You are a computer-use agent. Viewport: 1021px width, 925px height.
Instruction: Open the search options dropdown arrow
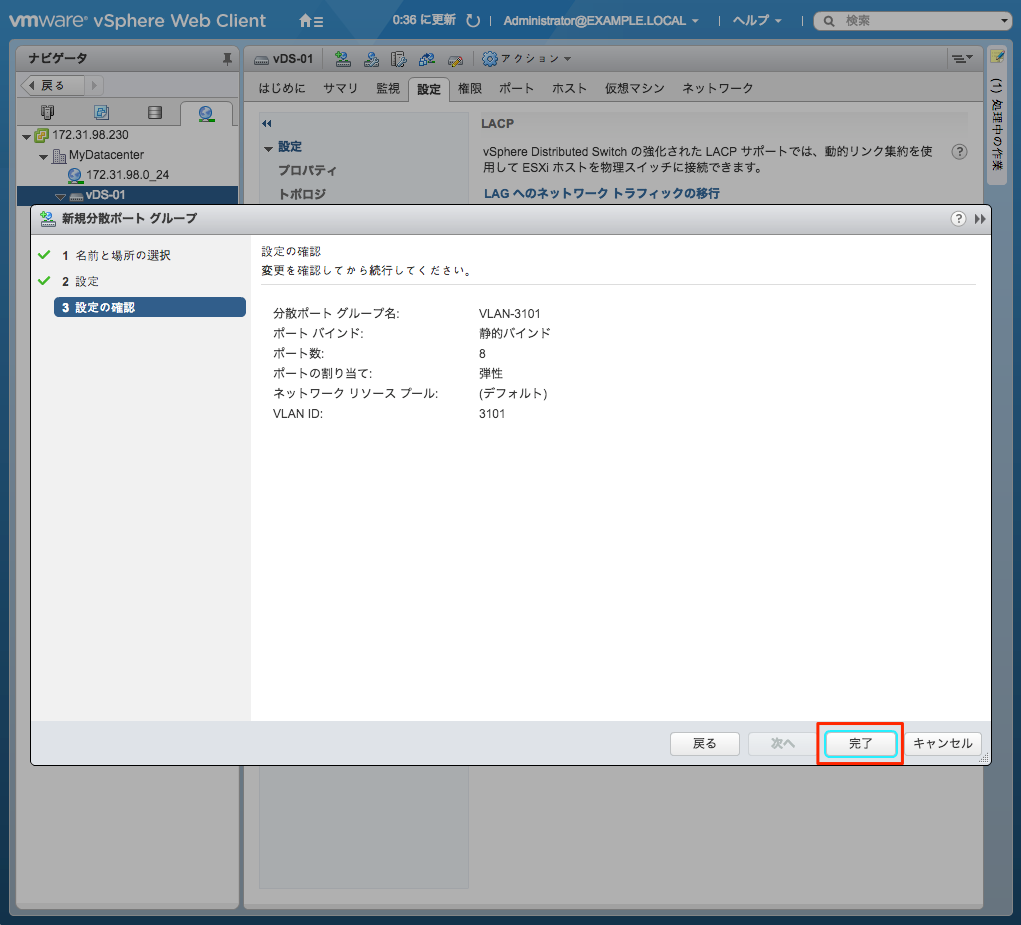click(1003, 21)
